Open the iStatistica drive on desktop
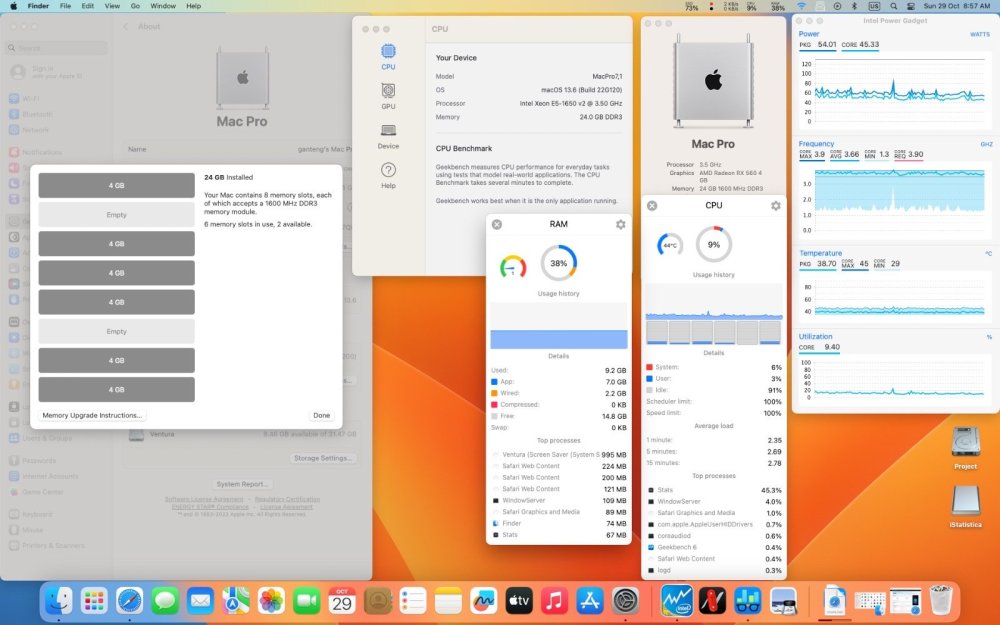This screenshot has width=1000, height=625. 965,506
